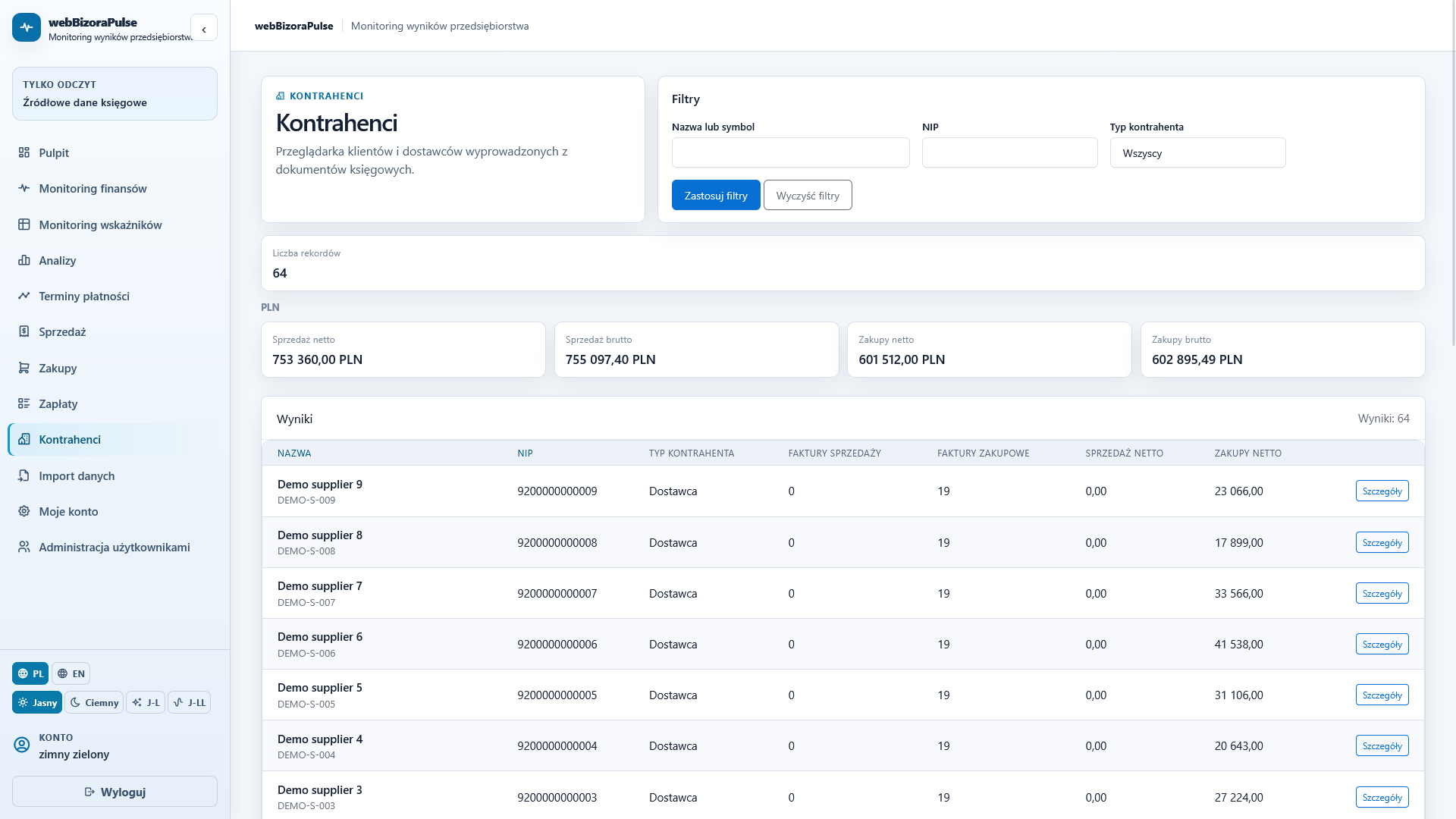
Task: Open Szczegóły for Demo supplier 7
Action: coord(1382,593)
